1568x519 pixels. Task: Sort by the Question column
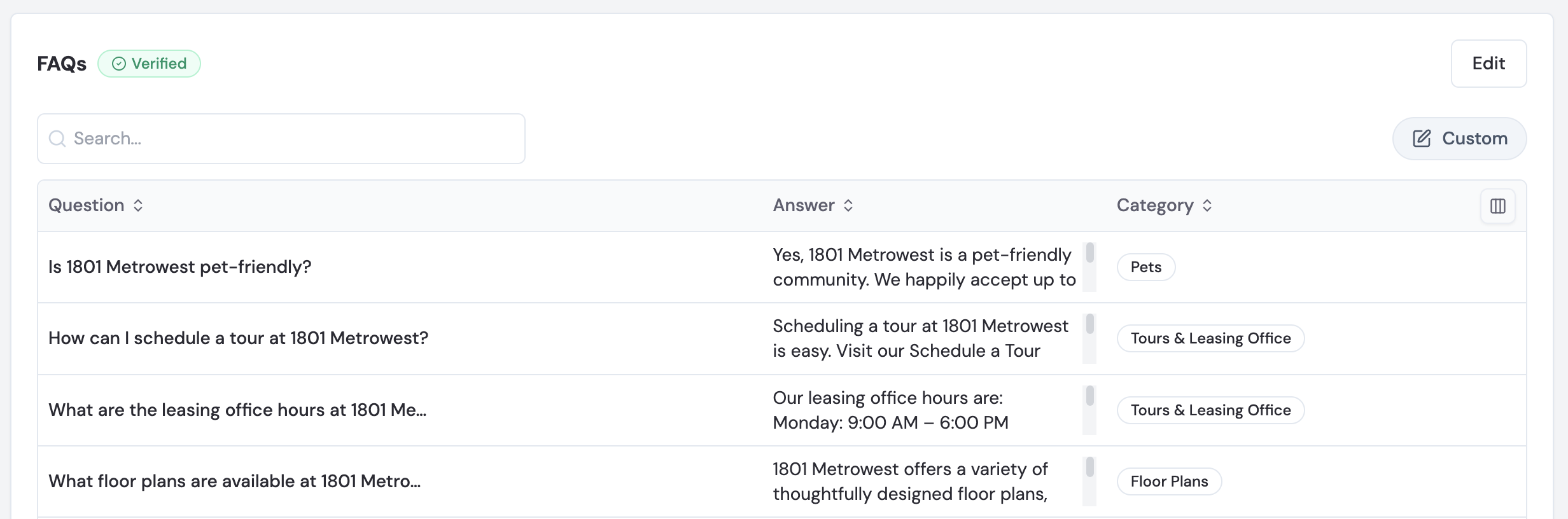click(x=96, y=205)
